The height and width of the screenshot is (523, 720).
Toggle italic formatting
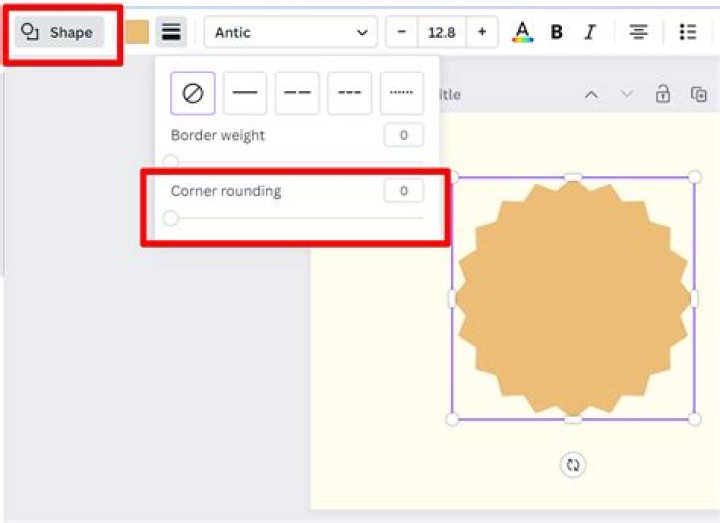pyautogui.click(x=590, y=32)
